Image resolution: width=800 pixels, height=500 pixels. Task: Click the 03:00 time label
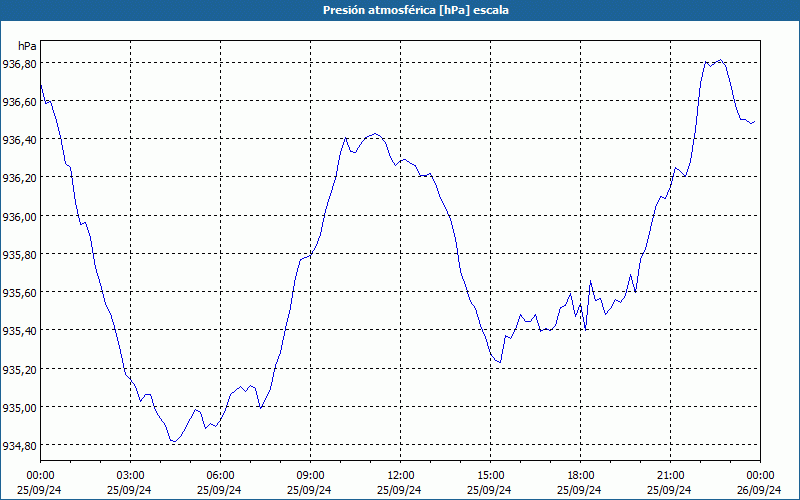click(x=131, y=476)
